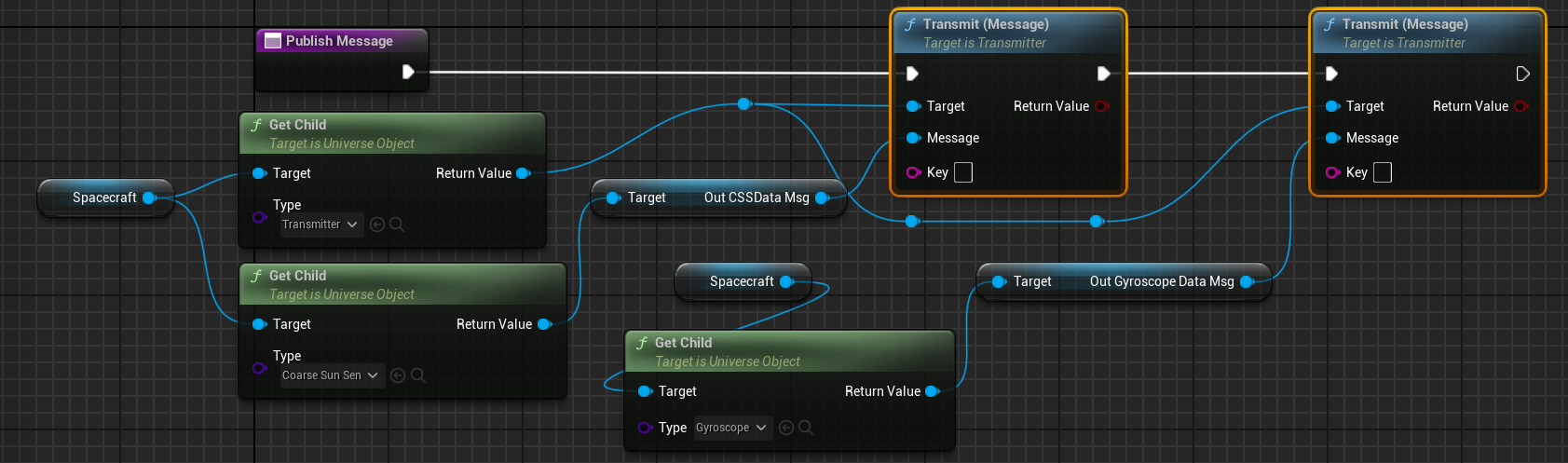Click the browse magnifier beside the Transmitter type
1568x463 pixels.
pos(397,225)
